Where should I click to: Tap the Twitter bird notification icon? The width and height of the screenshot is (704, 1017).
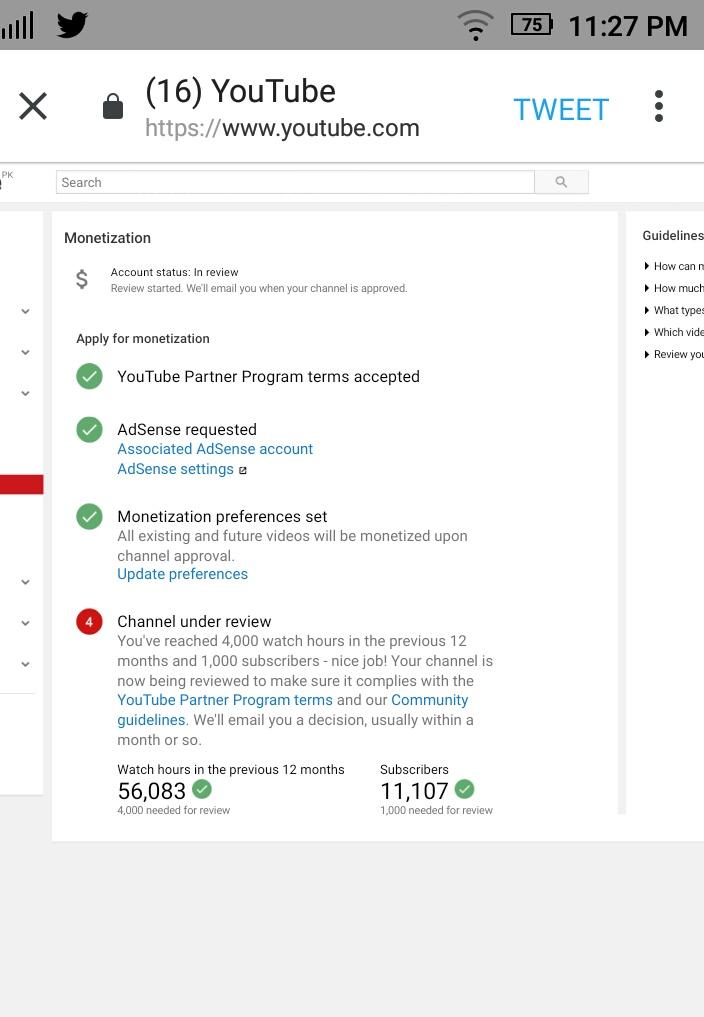pos(72,25)
